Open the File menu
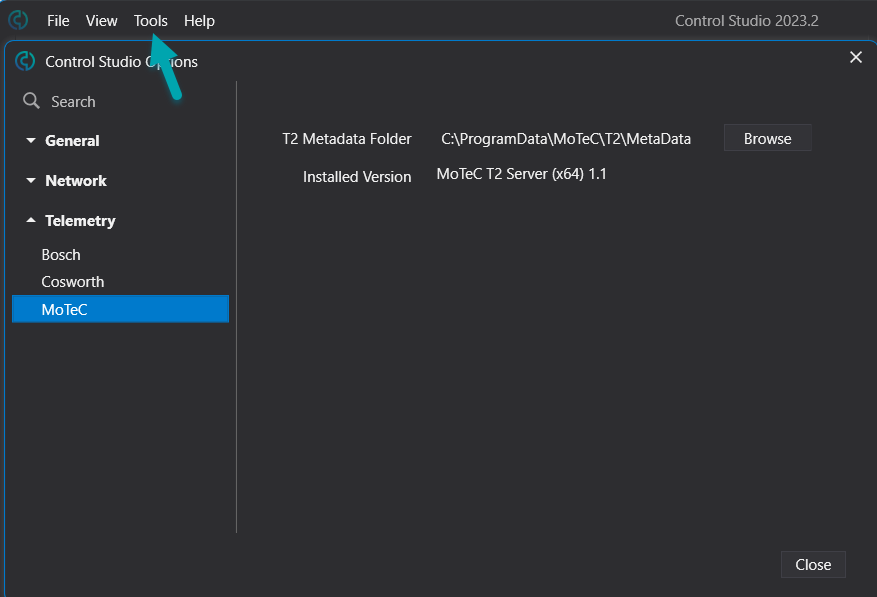The height and width of the screenshot is (597, 877). [58, 21]
